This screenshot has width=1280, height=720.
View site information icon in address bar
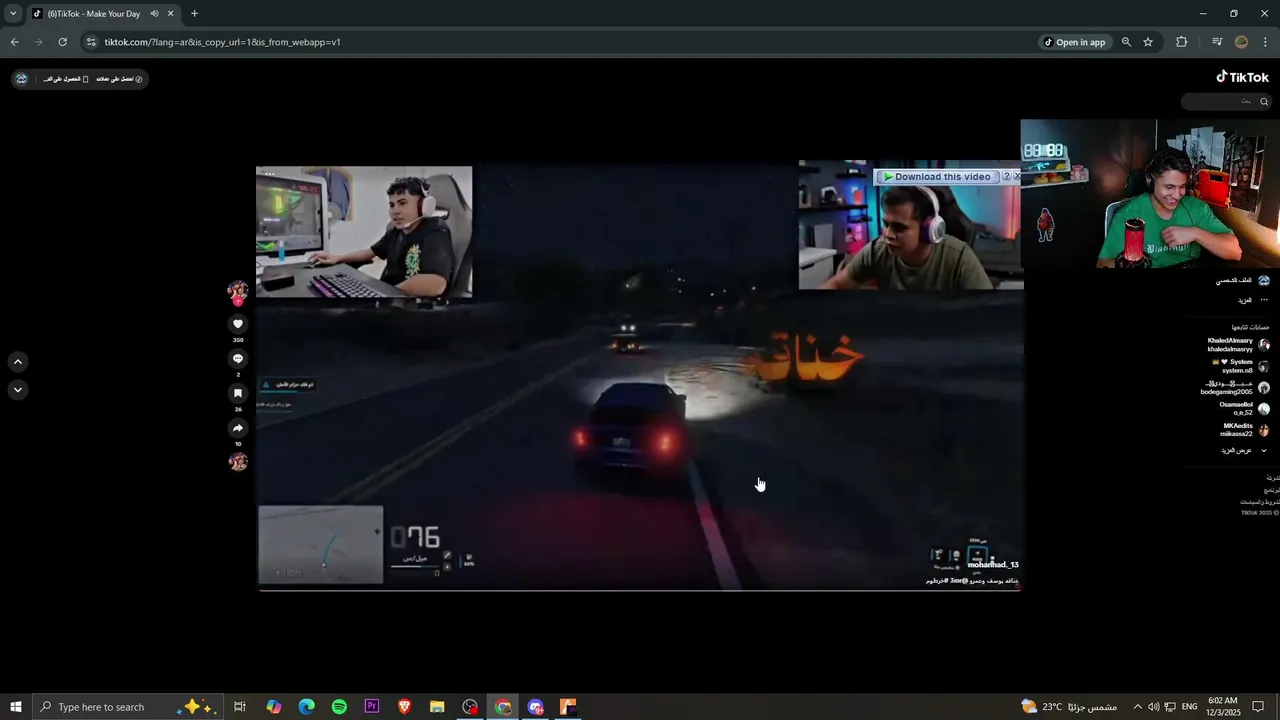pyautogui.click(x=91, y=42)
